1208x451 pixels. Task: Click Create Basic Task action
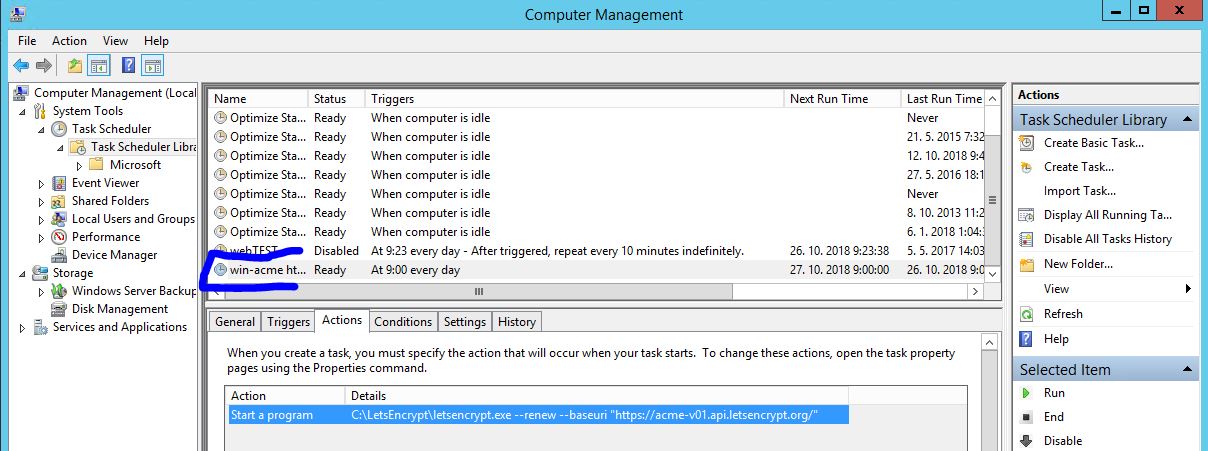click(x=1093, y=143)
